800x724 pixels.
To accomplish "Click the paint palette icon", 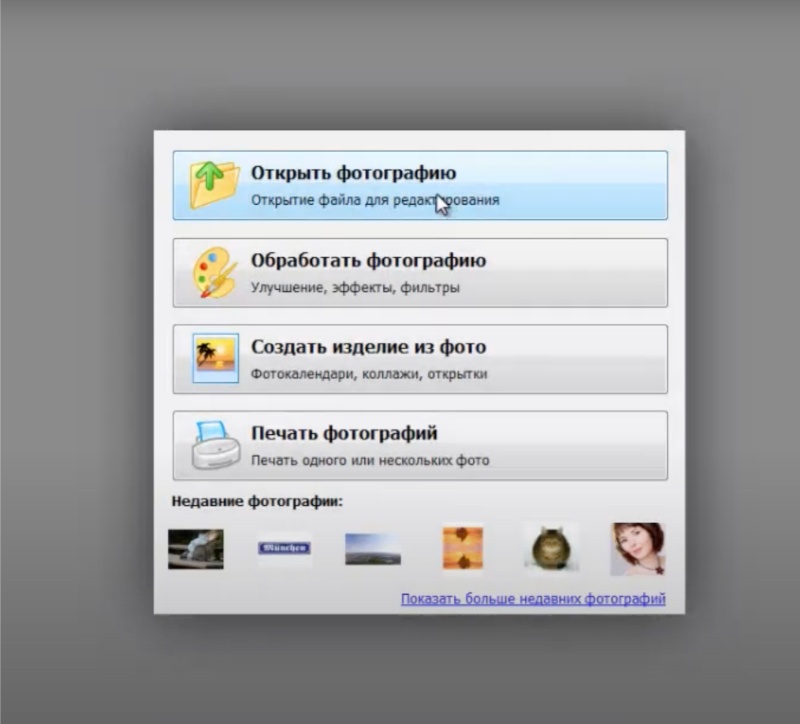I will coord(214,272).
